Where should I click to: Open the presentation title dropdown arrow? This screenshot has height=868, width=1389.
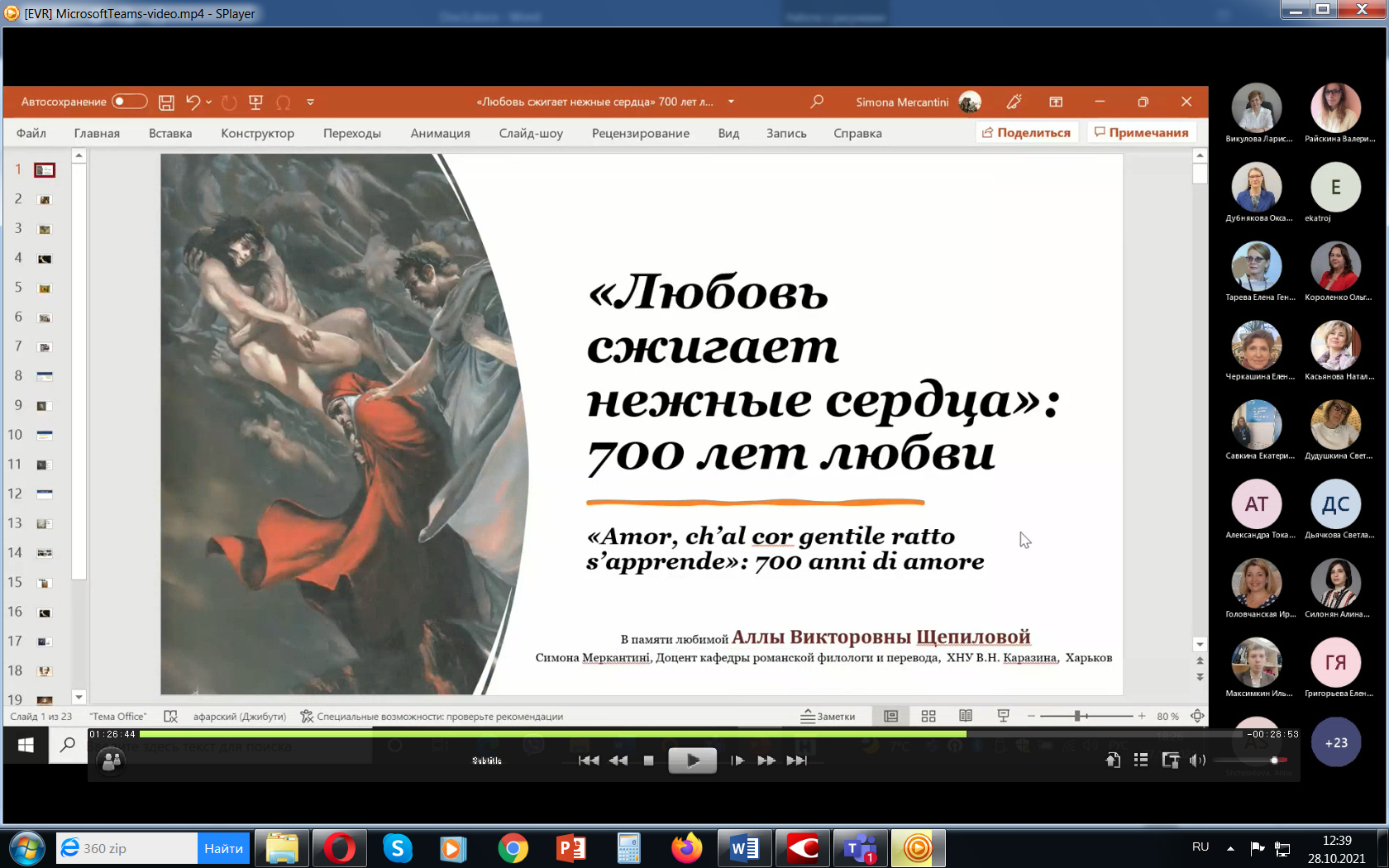click(x=731, y=102)
